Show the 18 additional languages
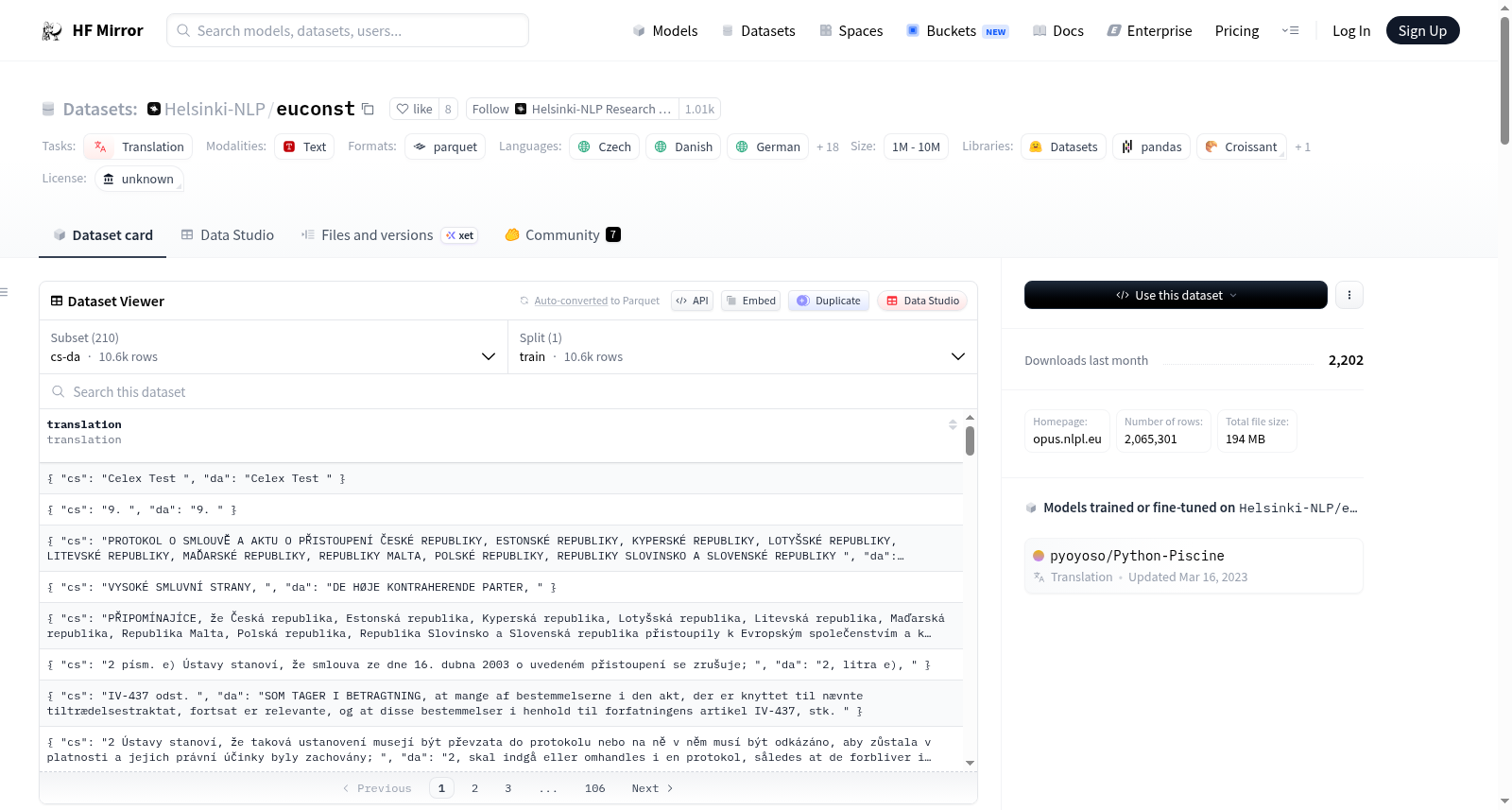 tap(828, 146)
